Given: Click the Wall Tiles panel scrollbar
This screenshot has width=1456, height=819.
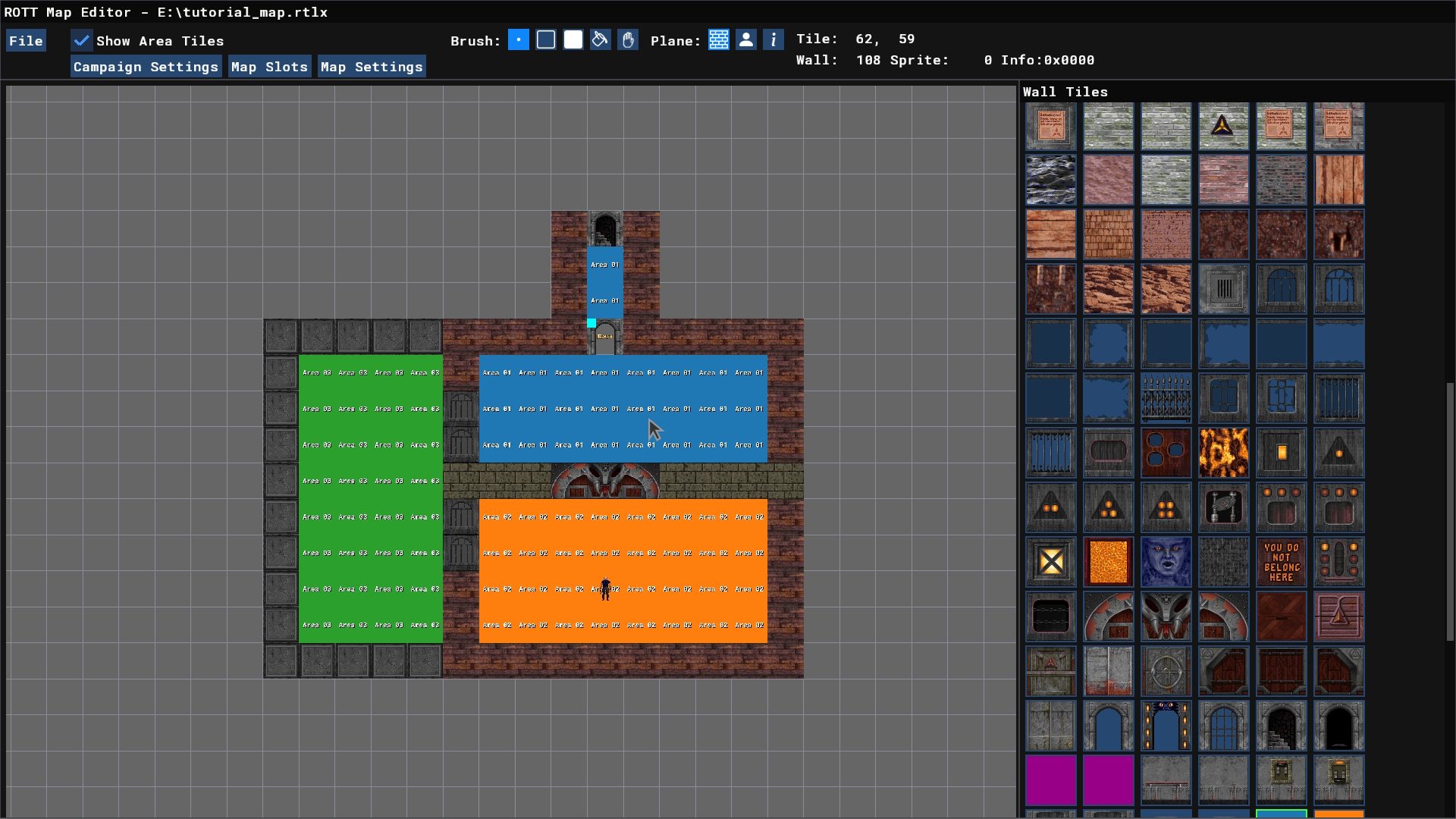Looking at the screenshot, I should pos(1450,512).
